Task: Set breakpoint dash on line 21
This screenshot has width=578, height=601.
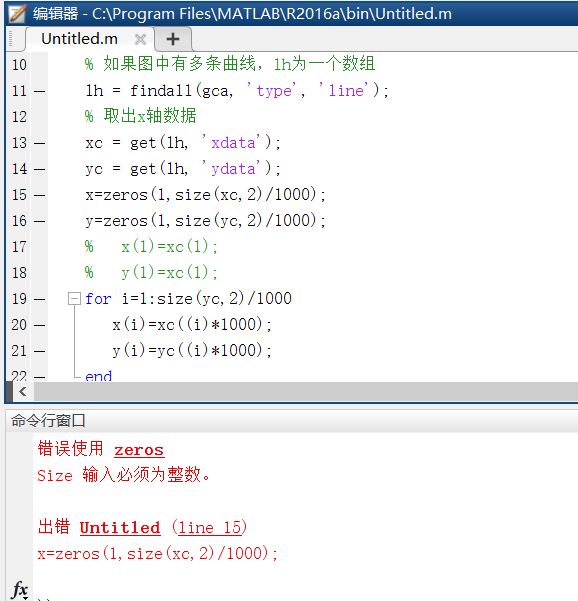Action: (x=39, y=351)
